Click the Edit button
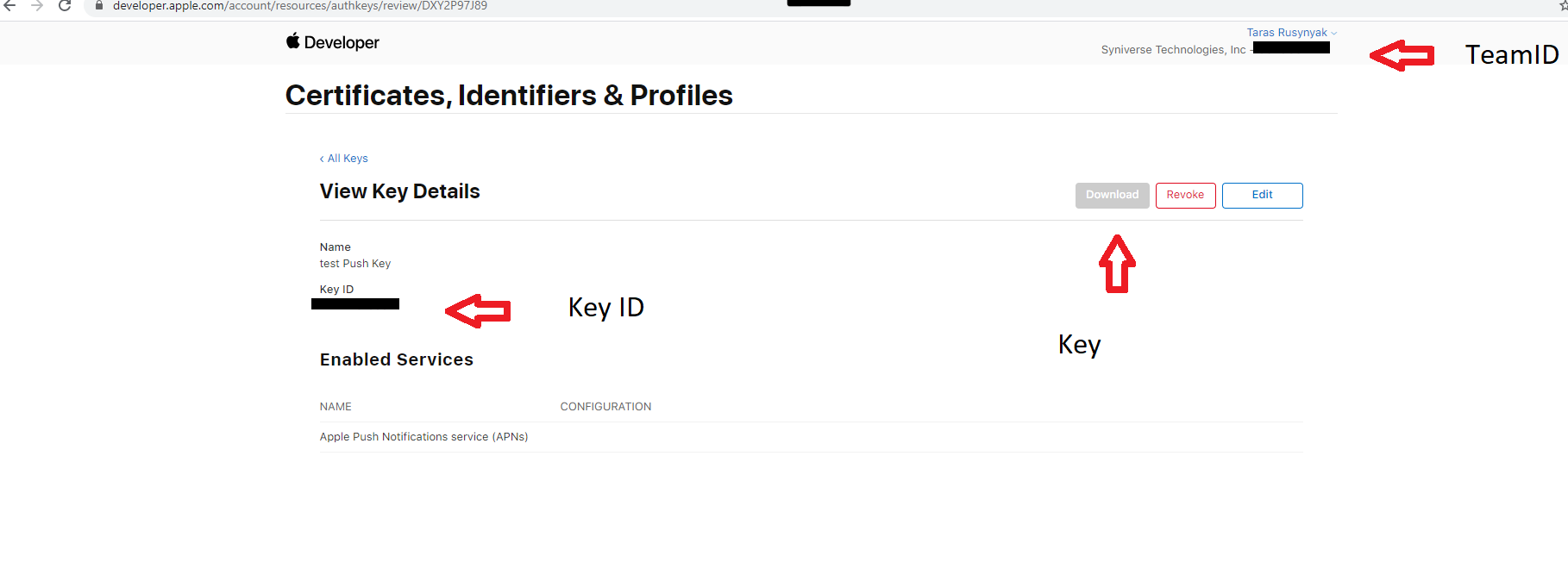Image resolution: width=1568 pixels, height=581 pixels. (x=1262, y=196)
